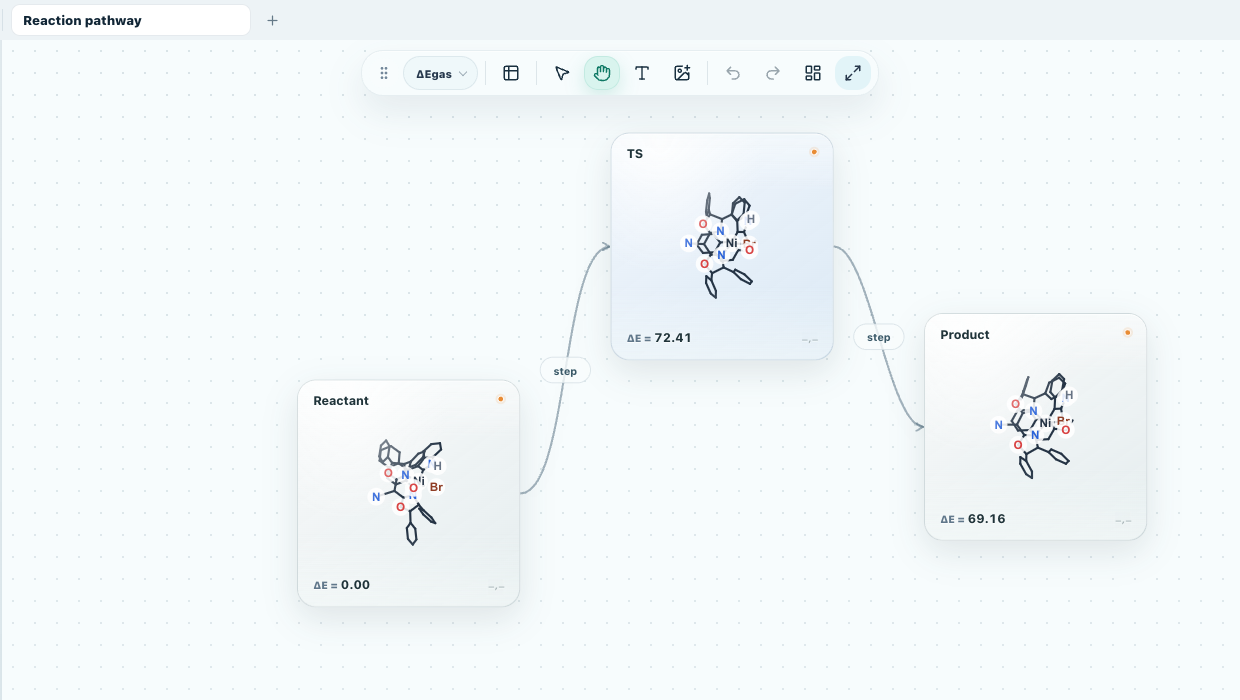Select the Text tool
1240x700 pixels.
(642, 73)
